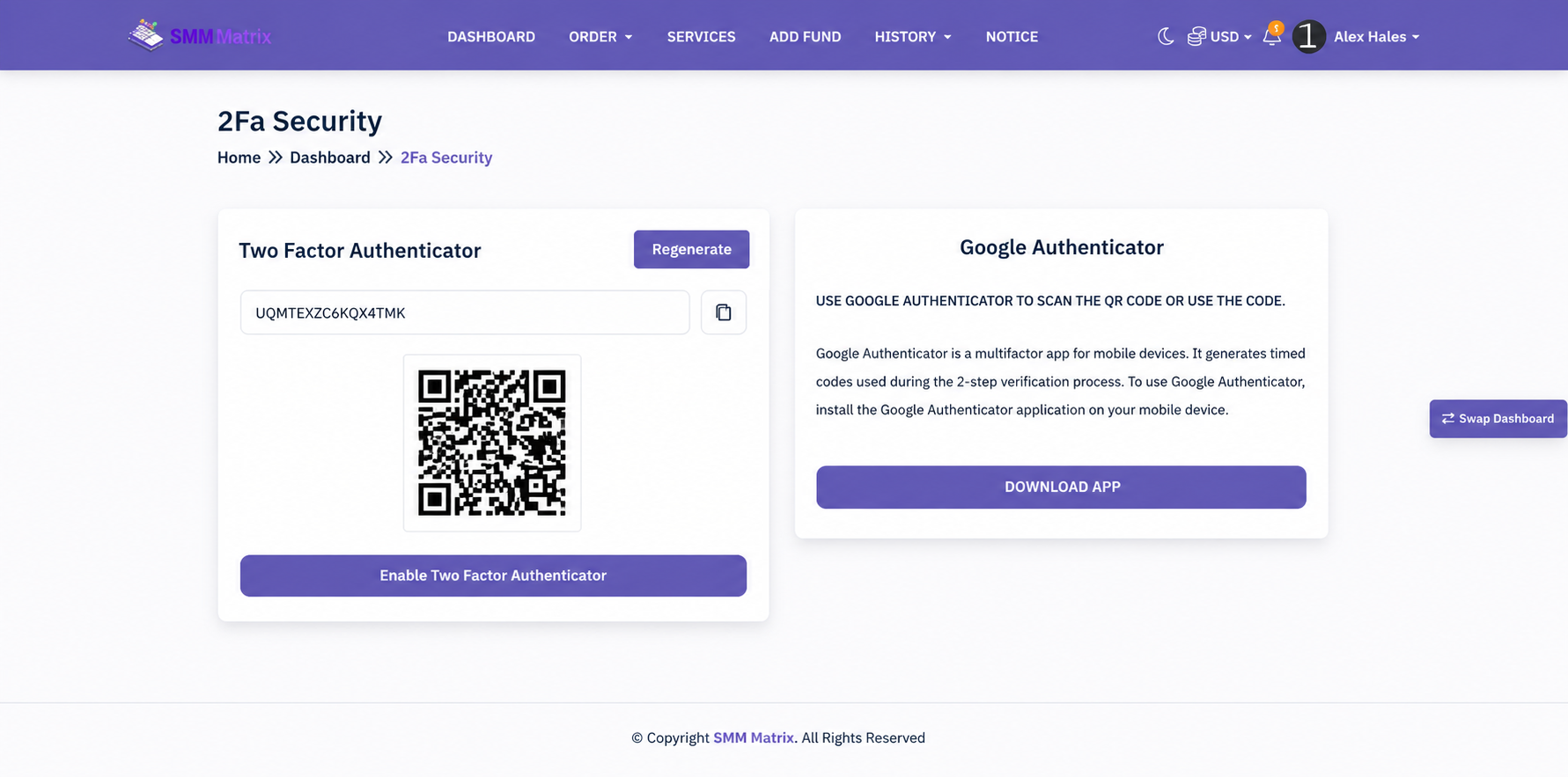Expand the HISTORY dropdown menu
Image resolution: width=1568 pixels, height=777 pixels.
913,36
